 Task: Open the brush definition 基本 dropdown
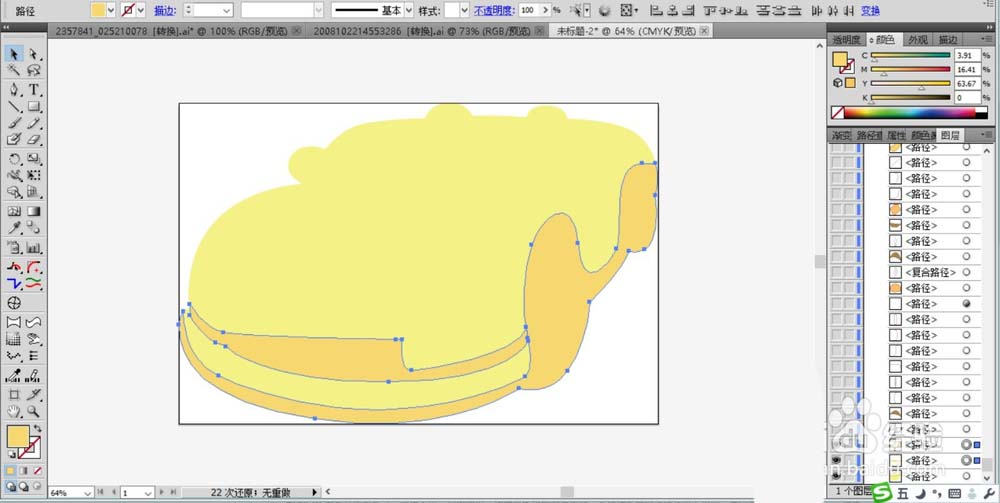[409, 10]
